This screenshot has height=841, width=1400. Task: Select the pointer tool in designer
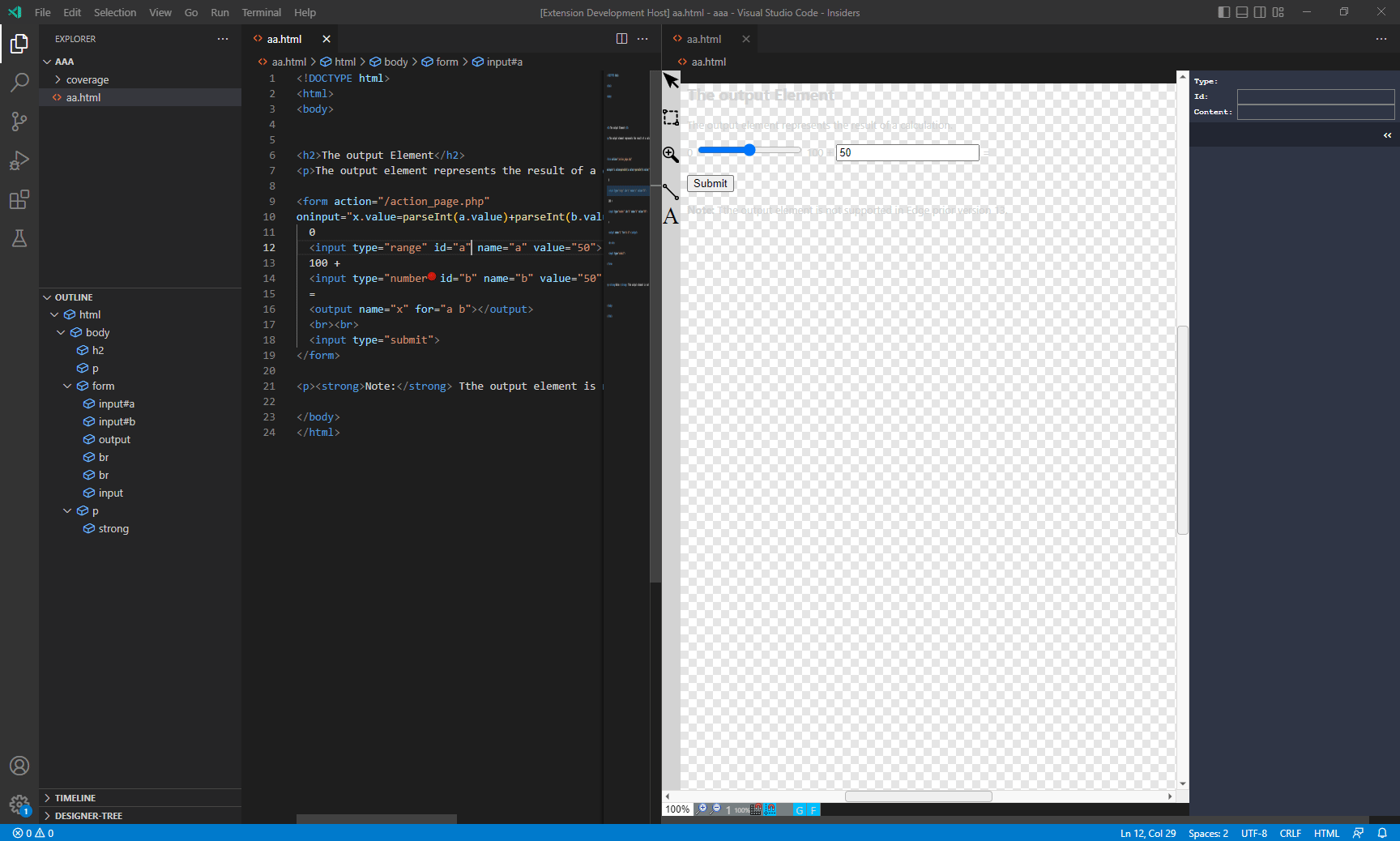click(x=671, y=80)
